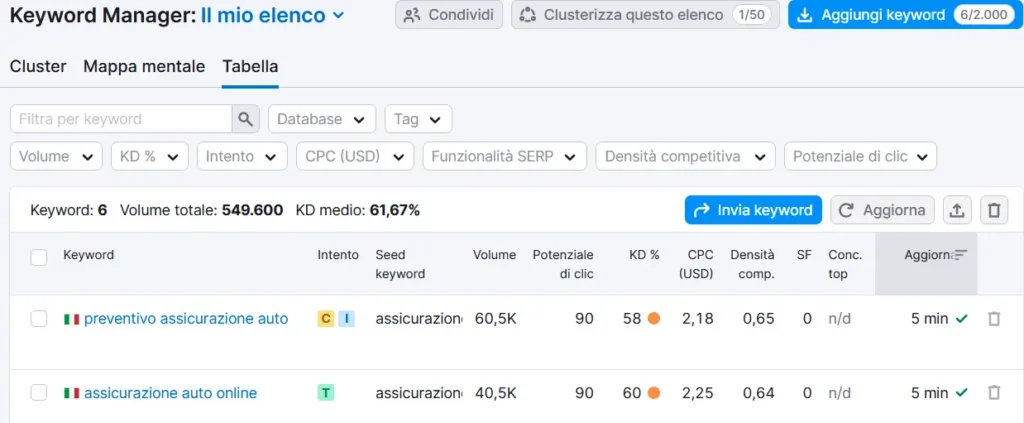Delete the assicurazione auto online row
Image resolution: width=1024 pixels, height=423 pixels.
(994, 393)
